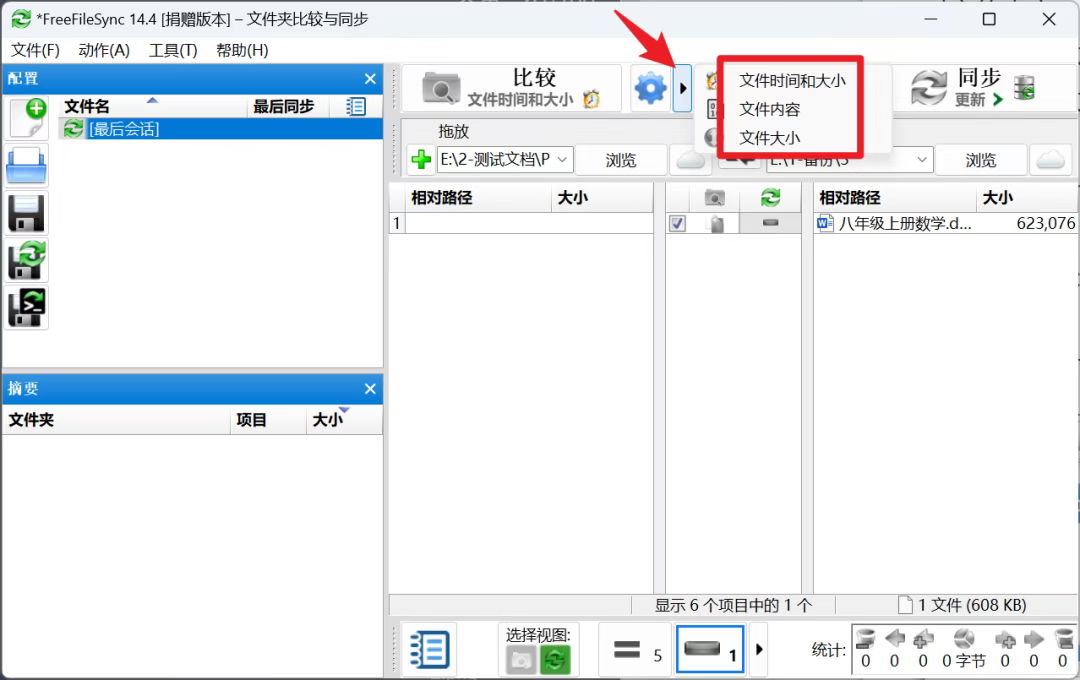Click the left Browse button
The width and height of the screenshot is (1080, 680).
click(621, 160)
